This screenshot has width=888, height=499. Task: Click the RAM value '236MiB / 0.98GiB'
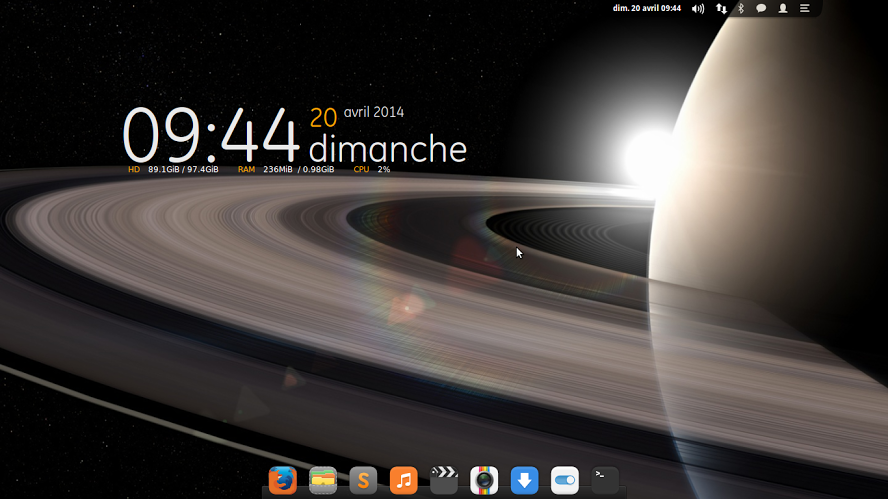coord(298,169)
